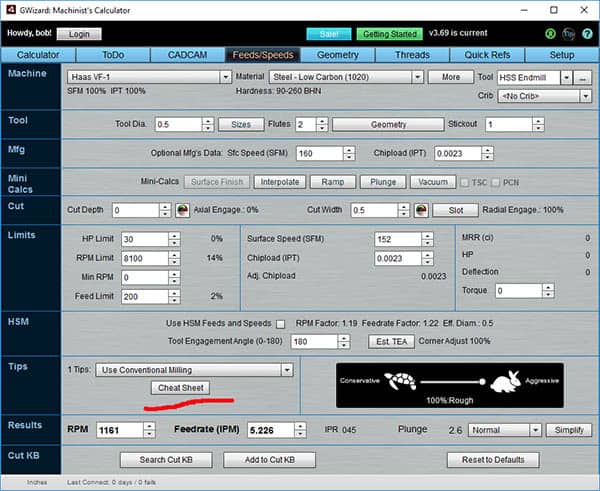Click the Stickout input field
The width and height of the screenshot is (600, 491).
[509, 125]
